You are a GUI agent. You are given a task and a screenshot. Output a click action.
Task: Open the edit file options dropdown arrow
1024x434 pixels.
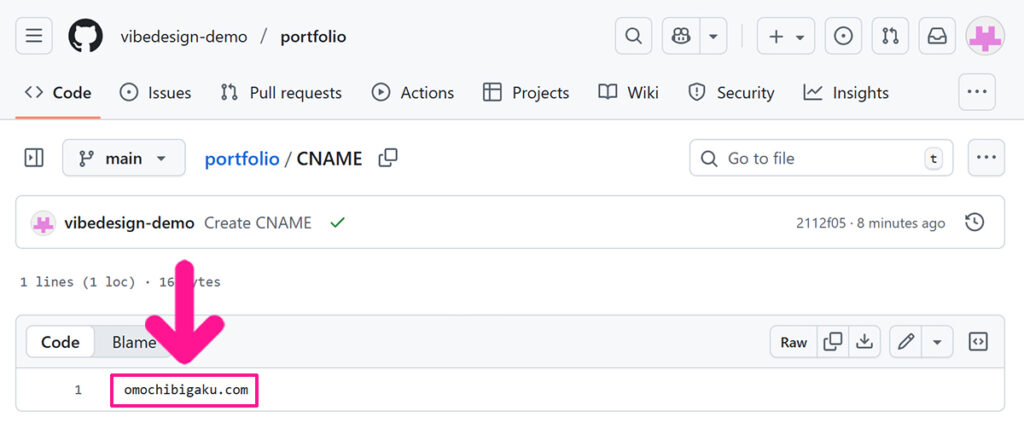point(937,342)
